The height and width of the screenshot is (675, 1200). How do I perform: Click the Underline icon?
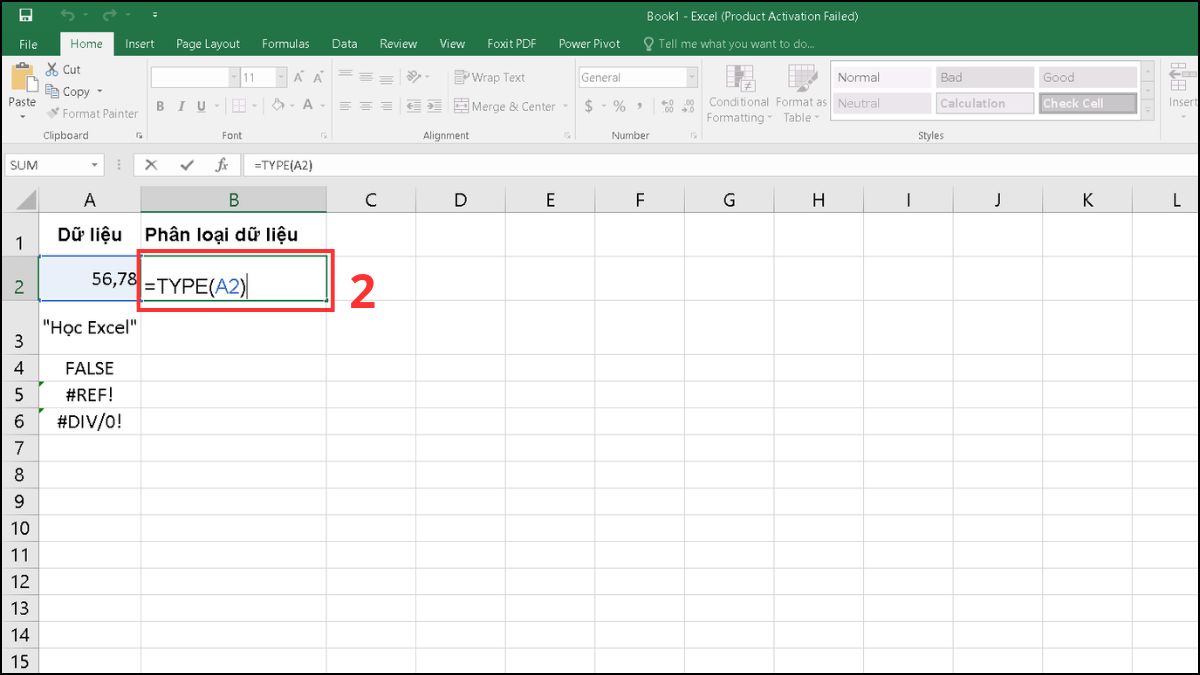coord(201,105)
